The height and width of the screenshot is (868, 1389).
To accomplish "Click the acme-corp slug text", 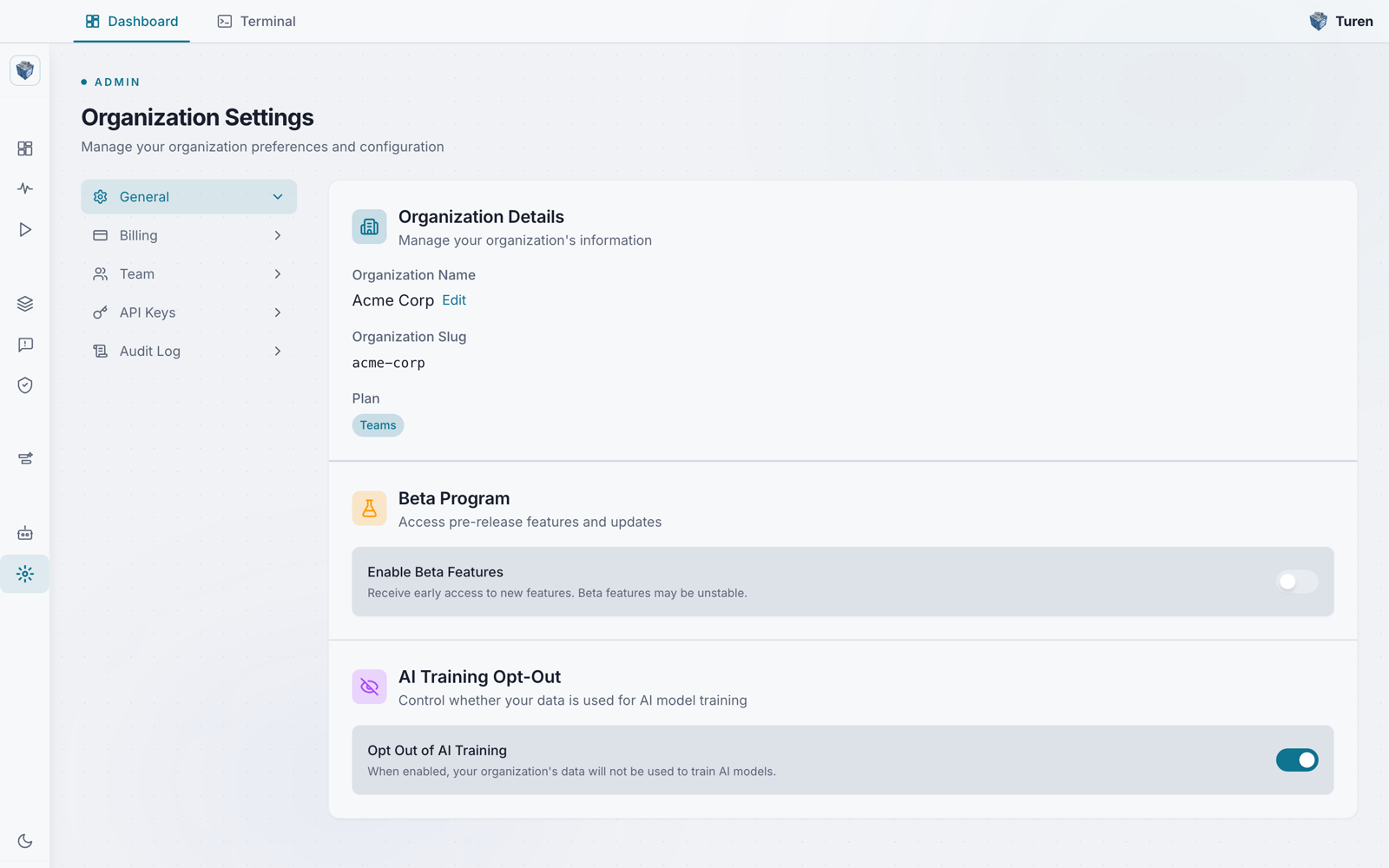I will pyautogui.click(x=389, y=363).
